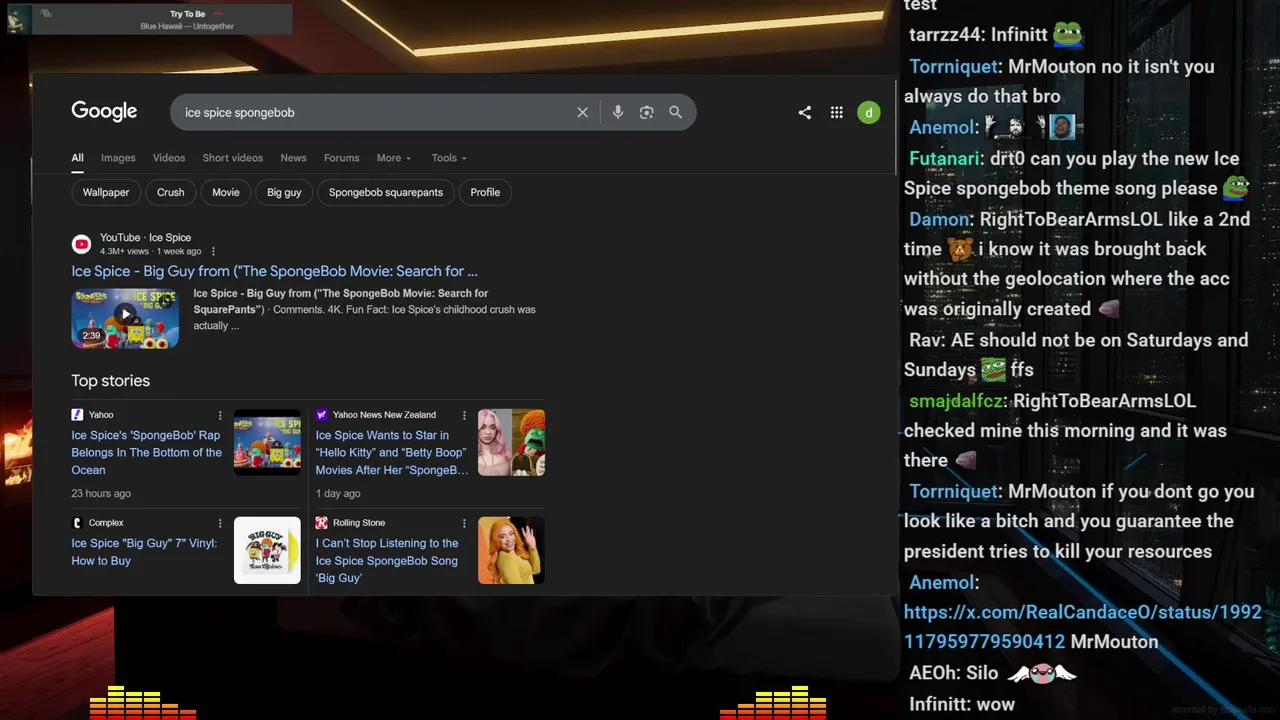Click the 'Damon' chat username
Screen dimensions: 1280x720
pyautogui.click(x=939, y=219)
